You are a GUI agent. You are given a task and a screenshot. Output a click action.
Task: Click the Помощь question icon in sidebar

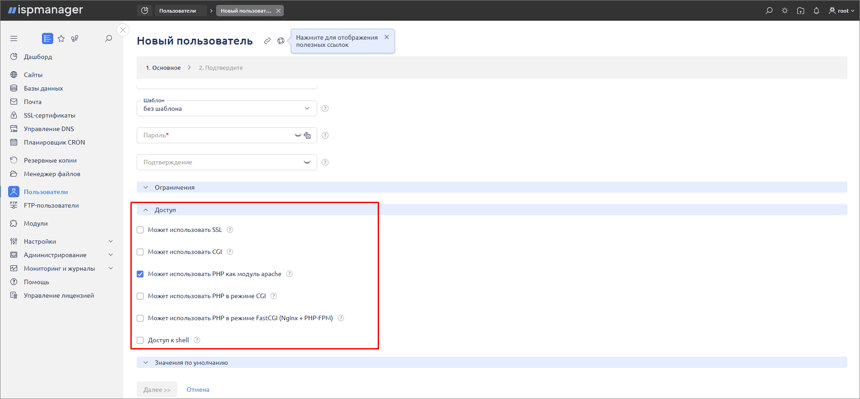coord(14,282)
